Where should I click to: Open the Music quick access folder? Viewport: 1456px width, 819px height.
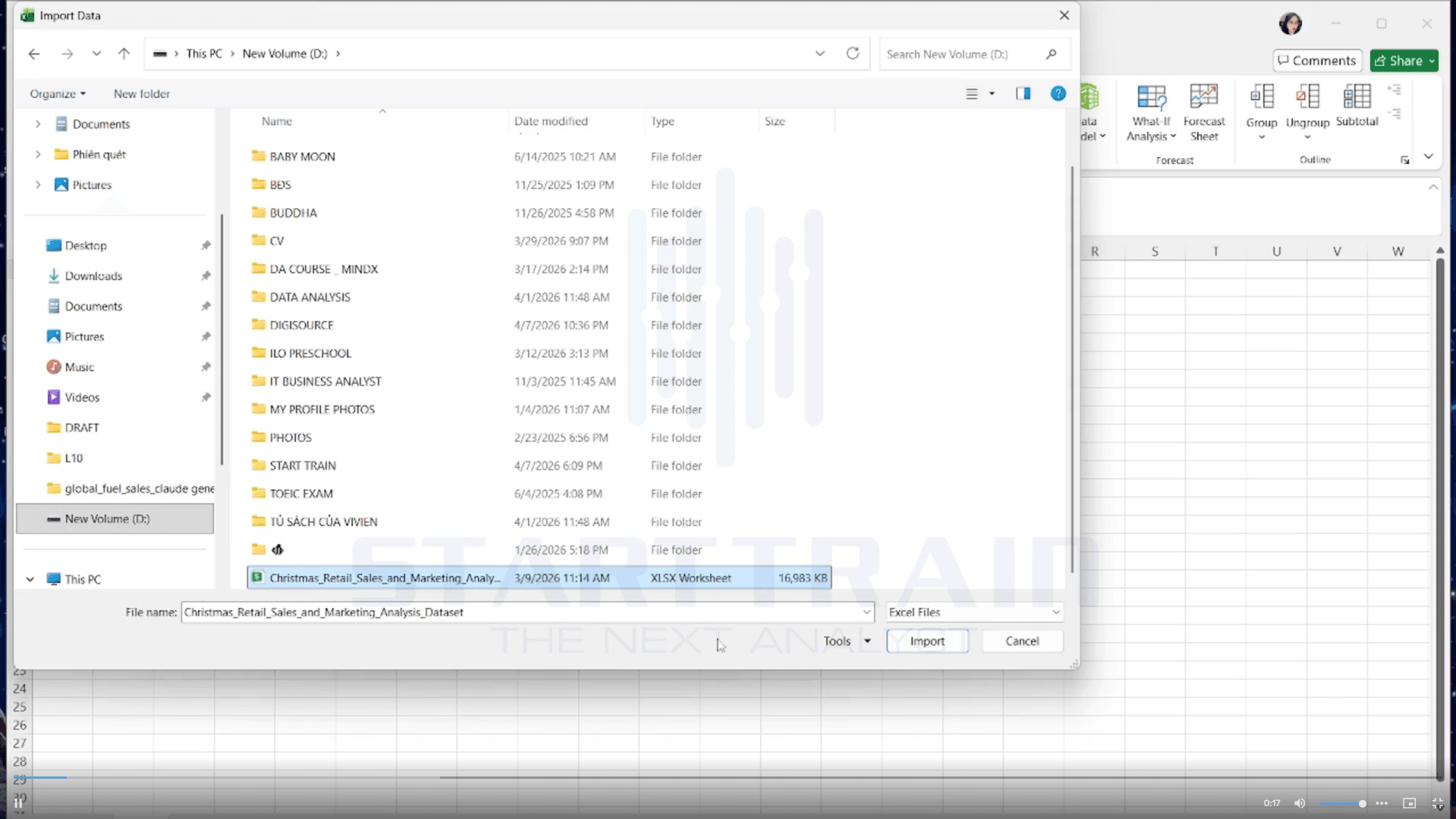click(79, 367)
